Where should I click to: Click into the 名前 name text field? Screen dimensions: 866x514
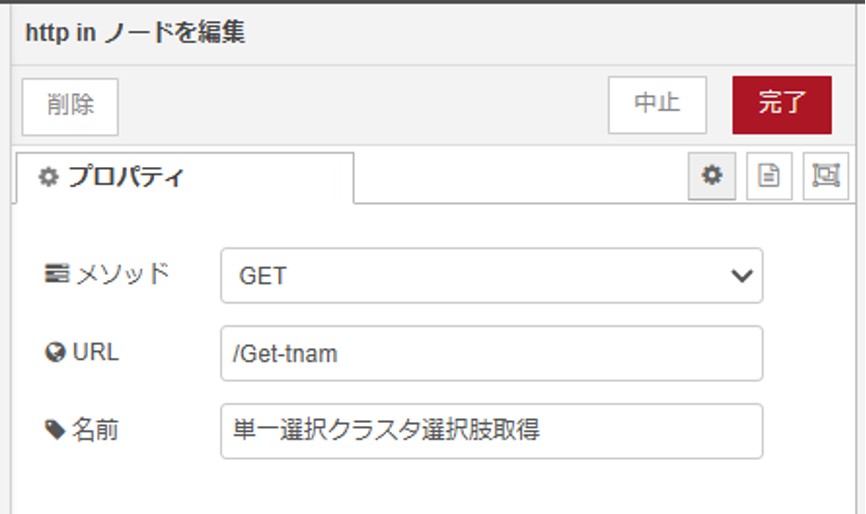[x=491, y=431]
